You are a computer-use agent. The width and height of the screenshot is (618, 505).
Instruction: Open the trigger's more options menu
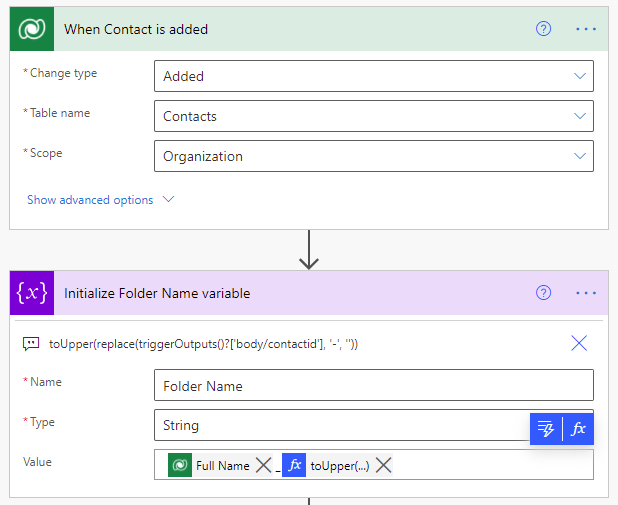tap(586, 29)
